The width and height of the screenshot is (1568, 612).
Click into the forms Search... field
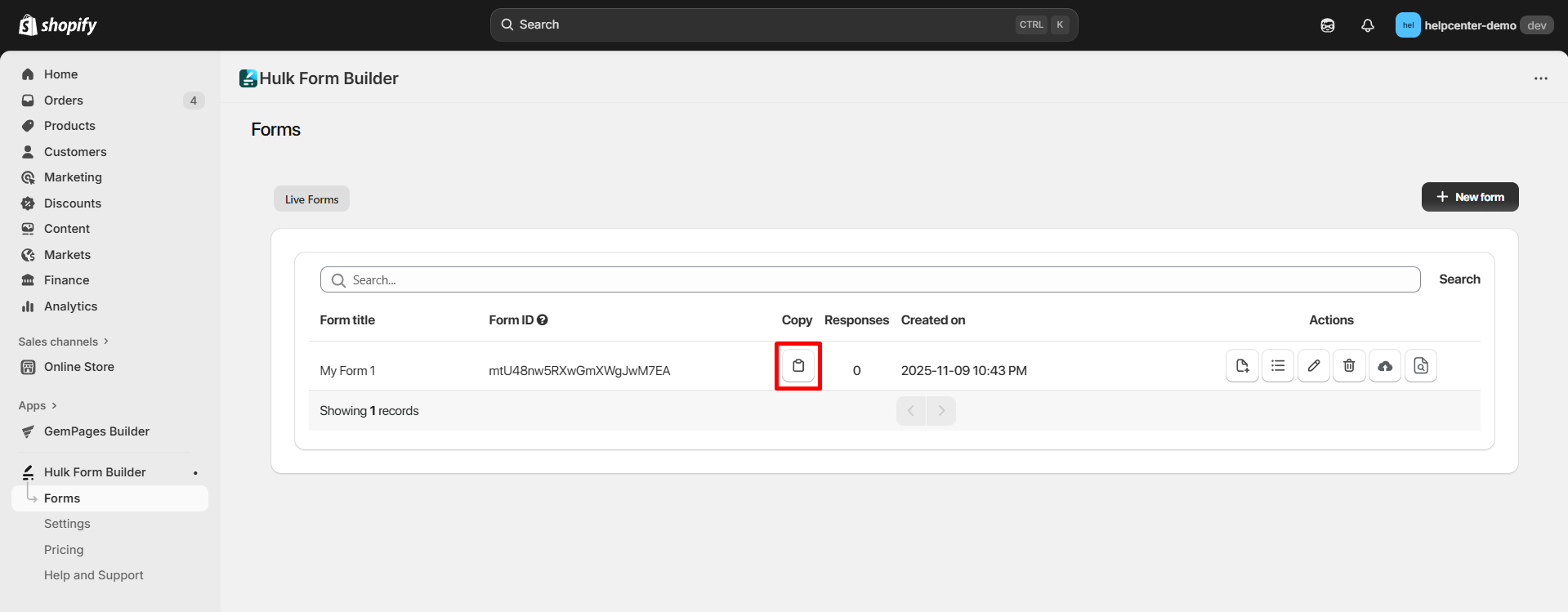[x=870, y=279]
